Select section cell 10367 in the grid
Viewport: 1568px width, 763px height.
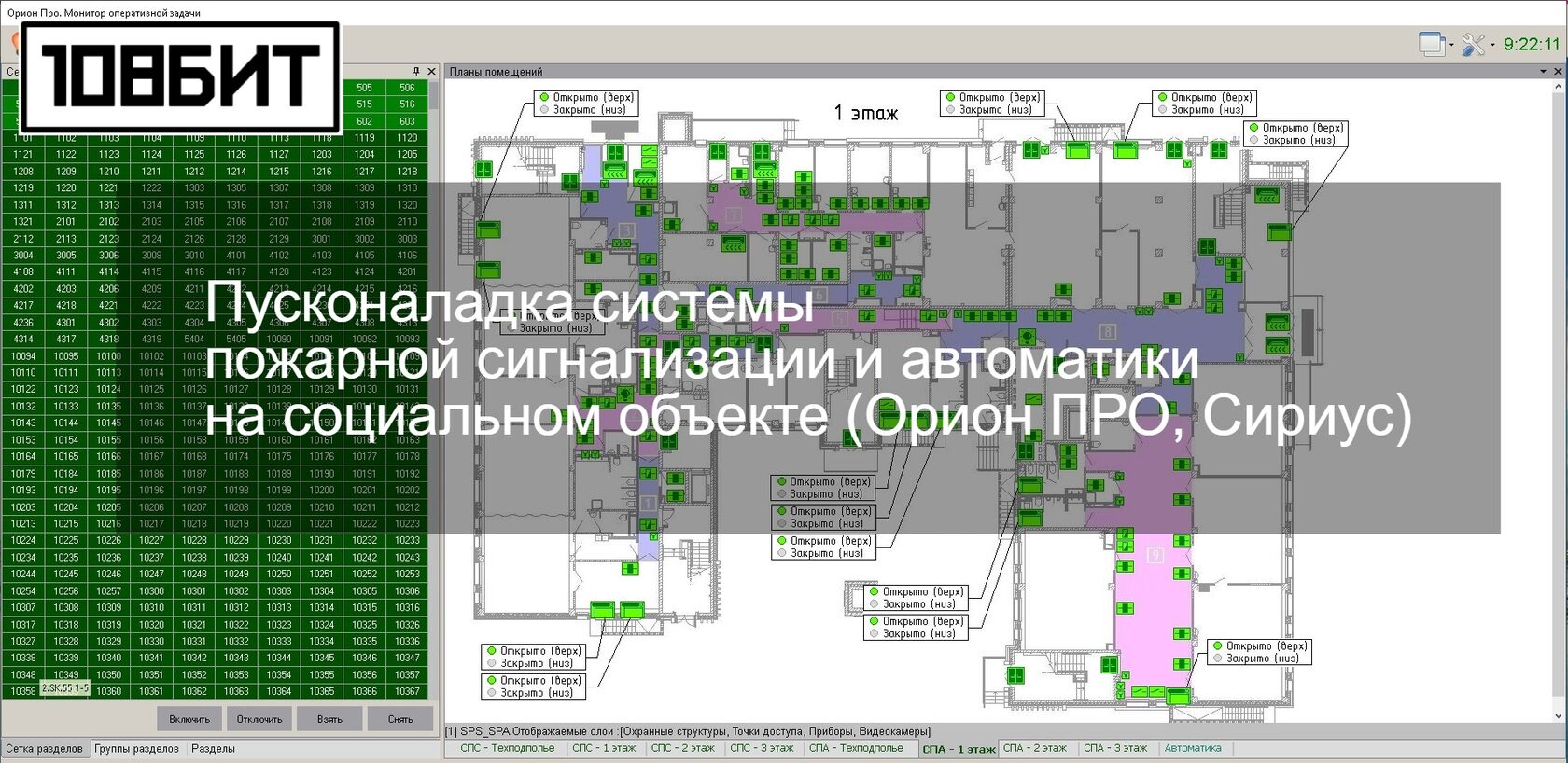(407, 692)
